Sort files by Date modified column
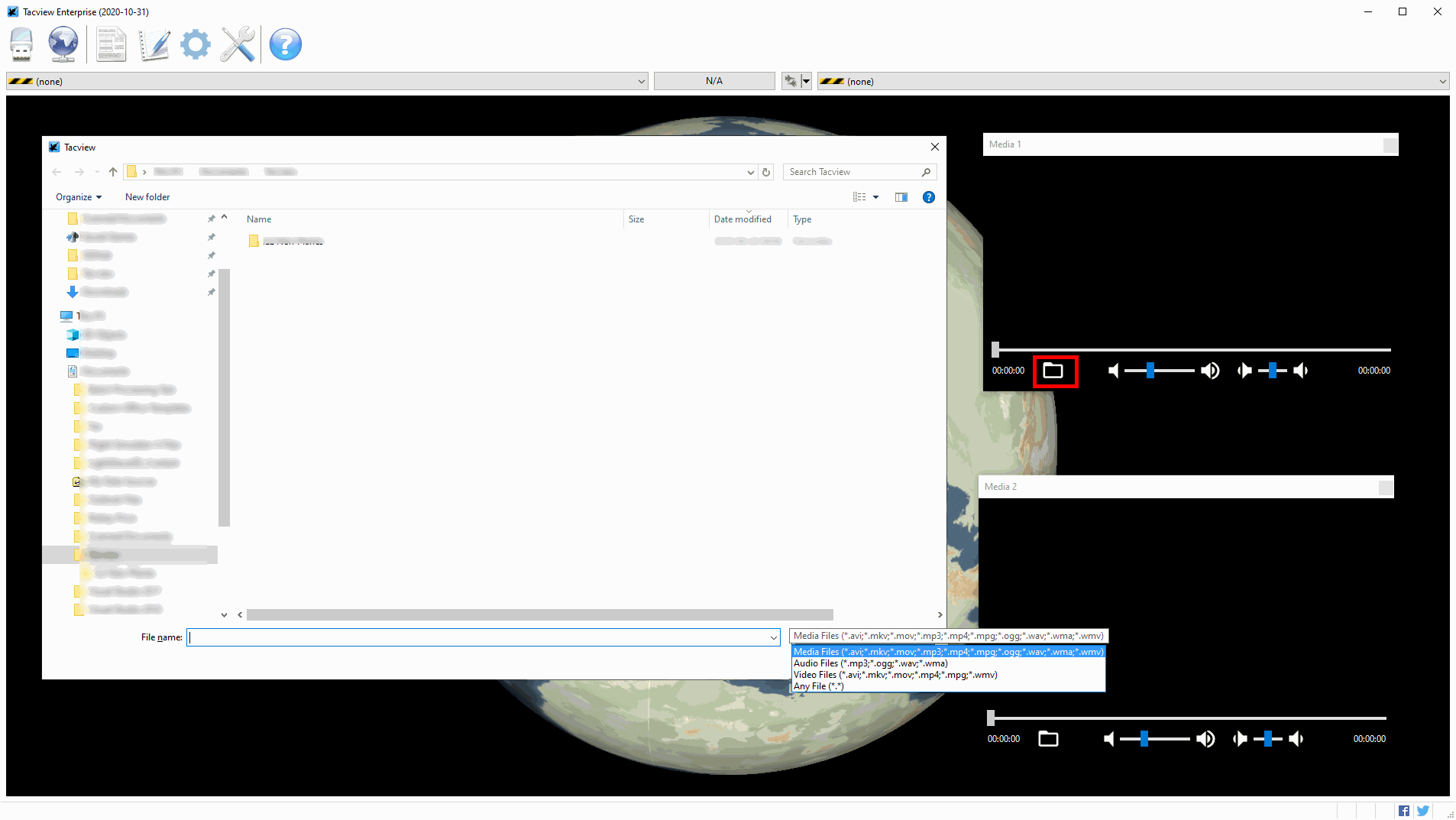Viewport: 1456px width, 820px height. click(748, 219)
